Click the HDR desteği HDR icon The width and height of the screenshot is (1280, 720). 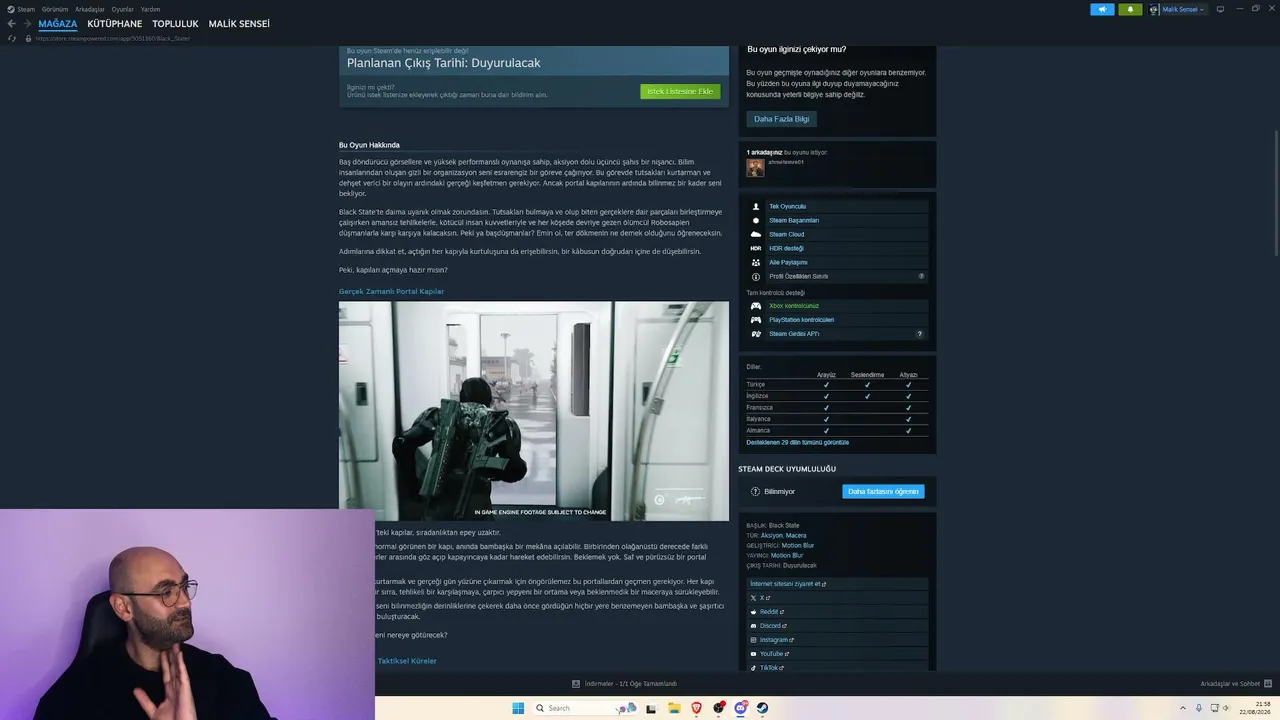[x=756, y=248]
